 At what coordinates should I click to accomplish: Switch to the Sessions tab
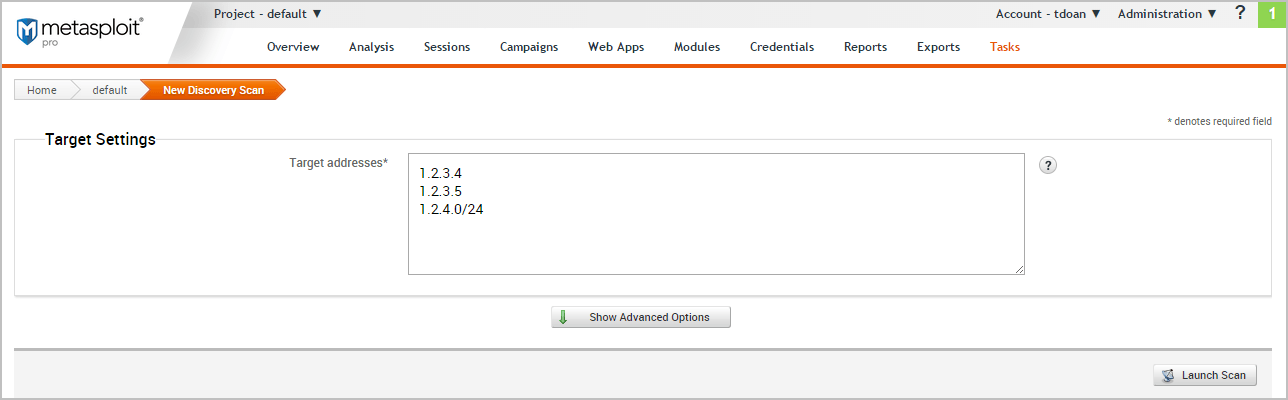pos(446,47)
